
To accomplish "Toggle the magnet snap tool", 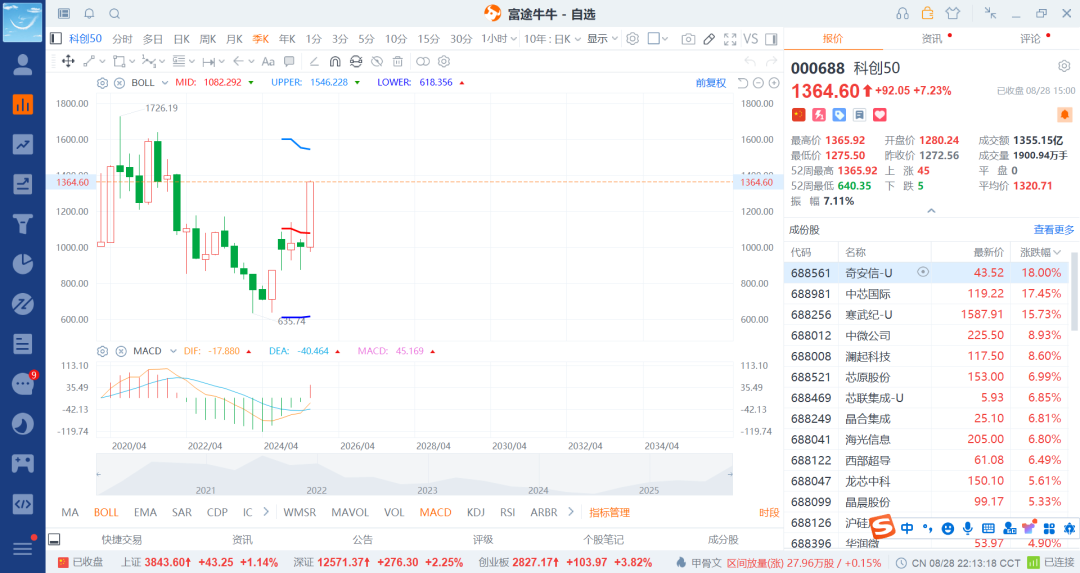I will [x=335, y=61].
